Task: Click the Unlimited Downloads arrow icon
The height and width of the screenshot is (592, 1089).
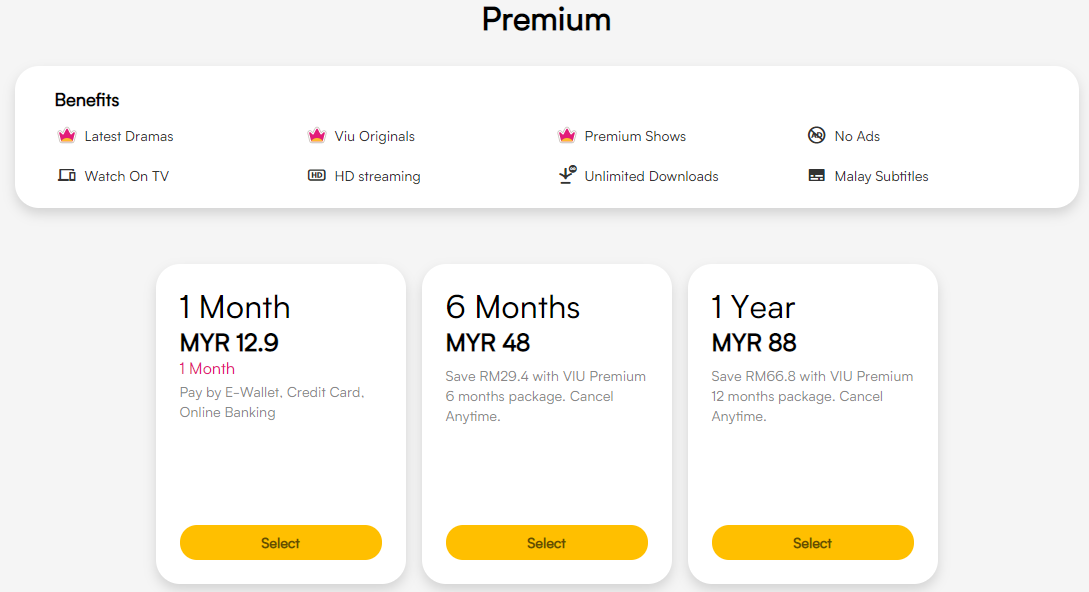Action: tap(567, 176)
